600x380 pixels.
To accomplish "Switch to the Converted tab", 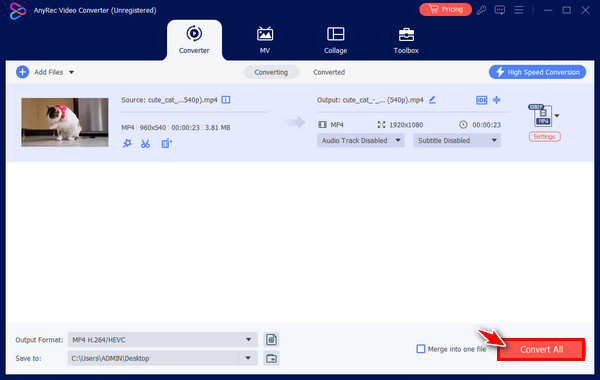I will click(x=329, y=72).
